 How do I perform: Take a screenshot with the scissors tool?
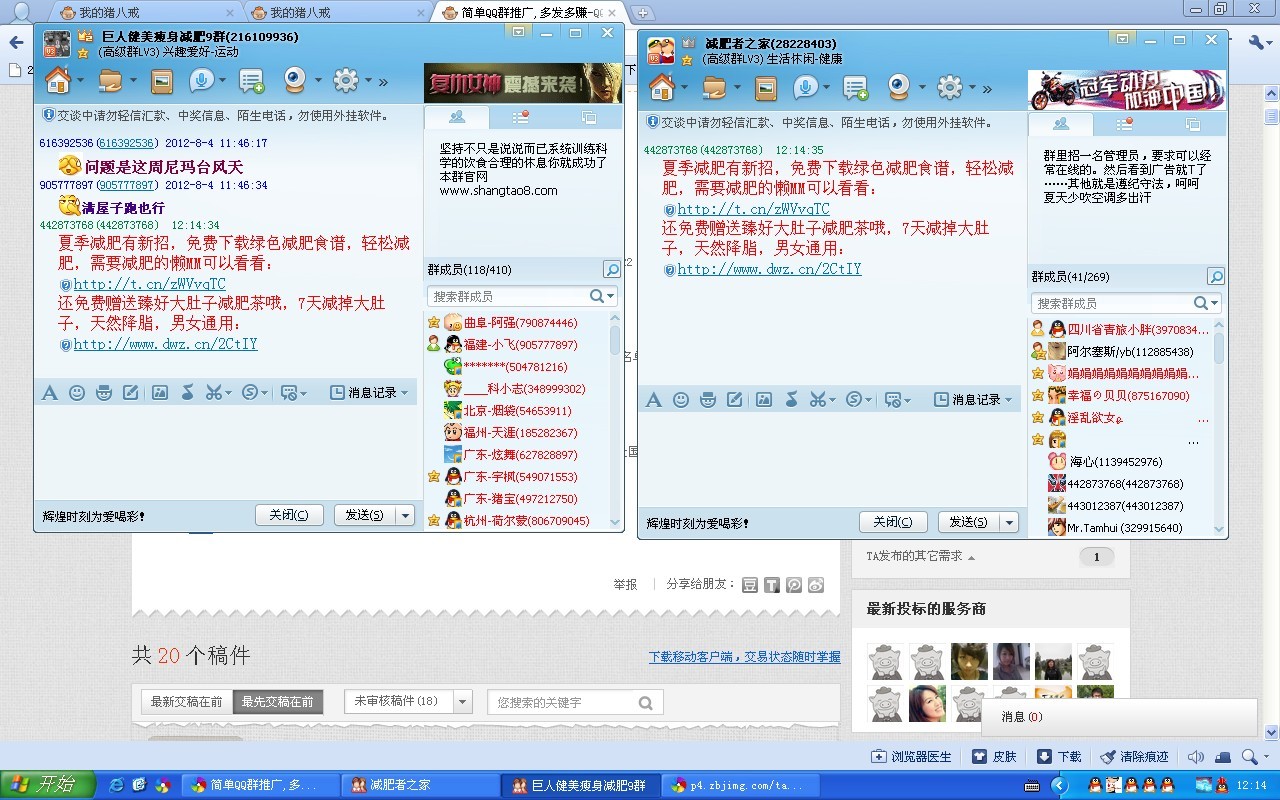coord(215,393)
